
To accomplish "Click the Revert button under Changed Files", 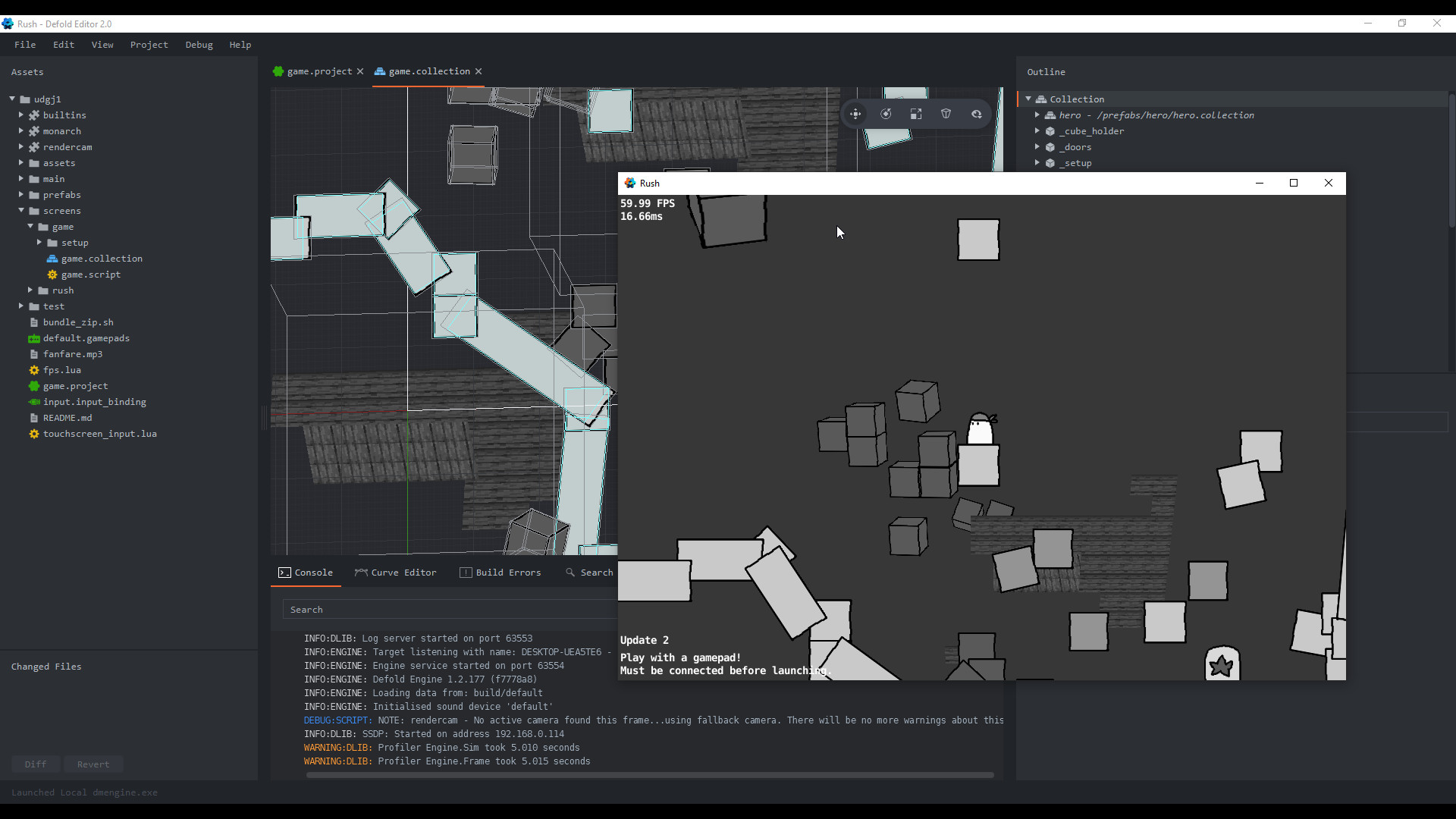I will point(93,764).
